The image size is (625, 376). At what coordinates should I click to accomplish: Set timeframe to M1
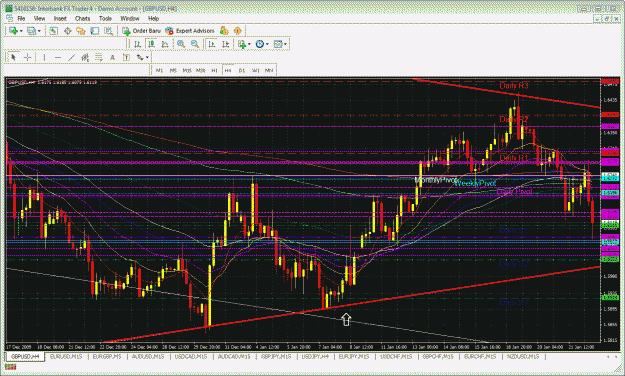[x=159, y=71]
